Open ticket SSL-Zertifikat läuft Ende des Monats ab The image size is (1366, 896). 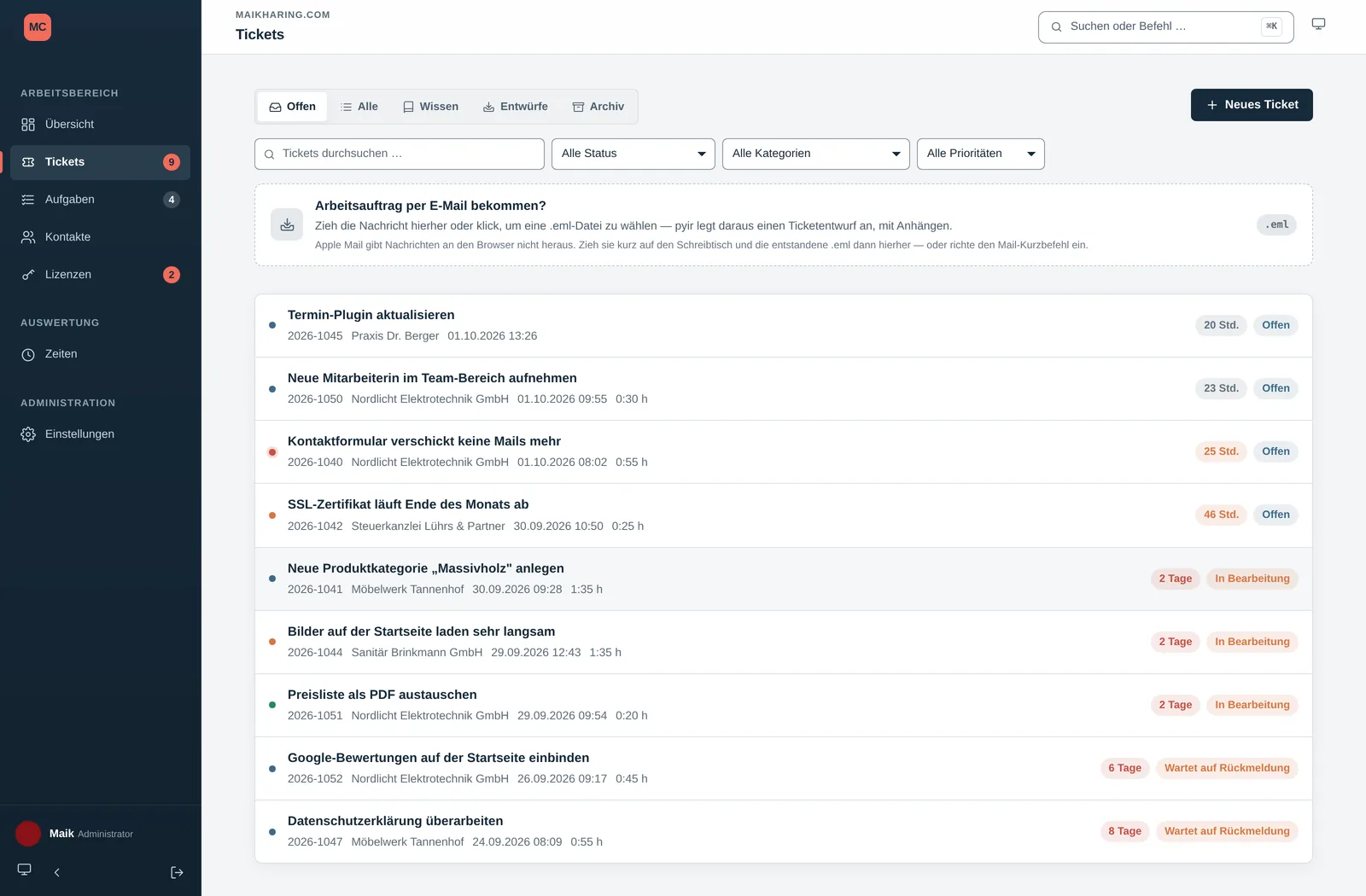pyautogui.click(x=784, y=515)
